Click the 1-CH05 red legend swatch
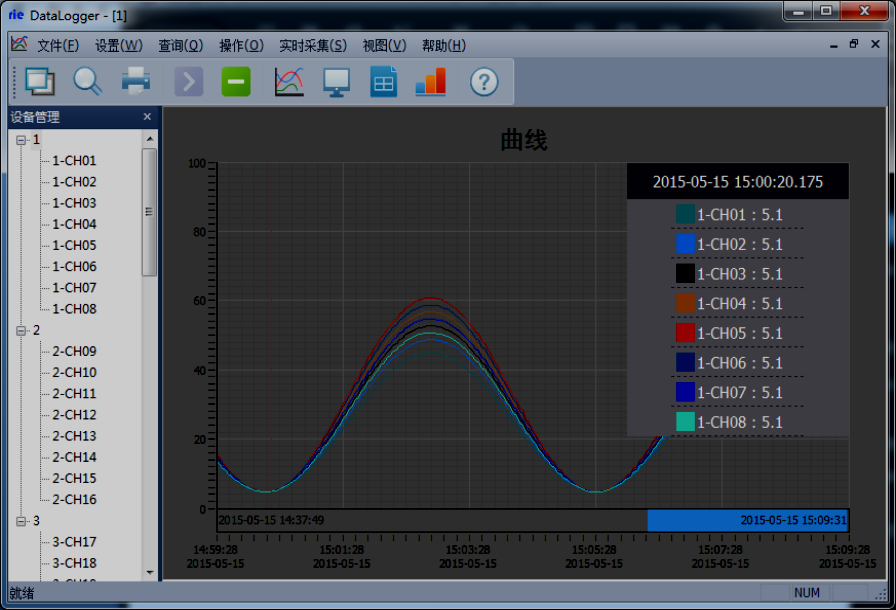Image resolution: width=896 pixels, height=610 pixels. [x=685, y=333]
